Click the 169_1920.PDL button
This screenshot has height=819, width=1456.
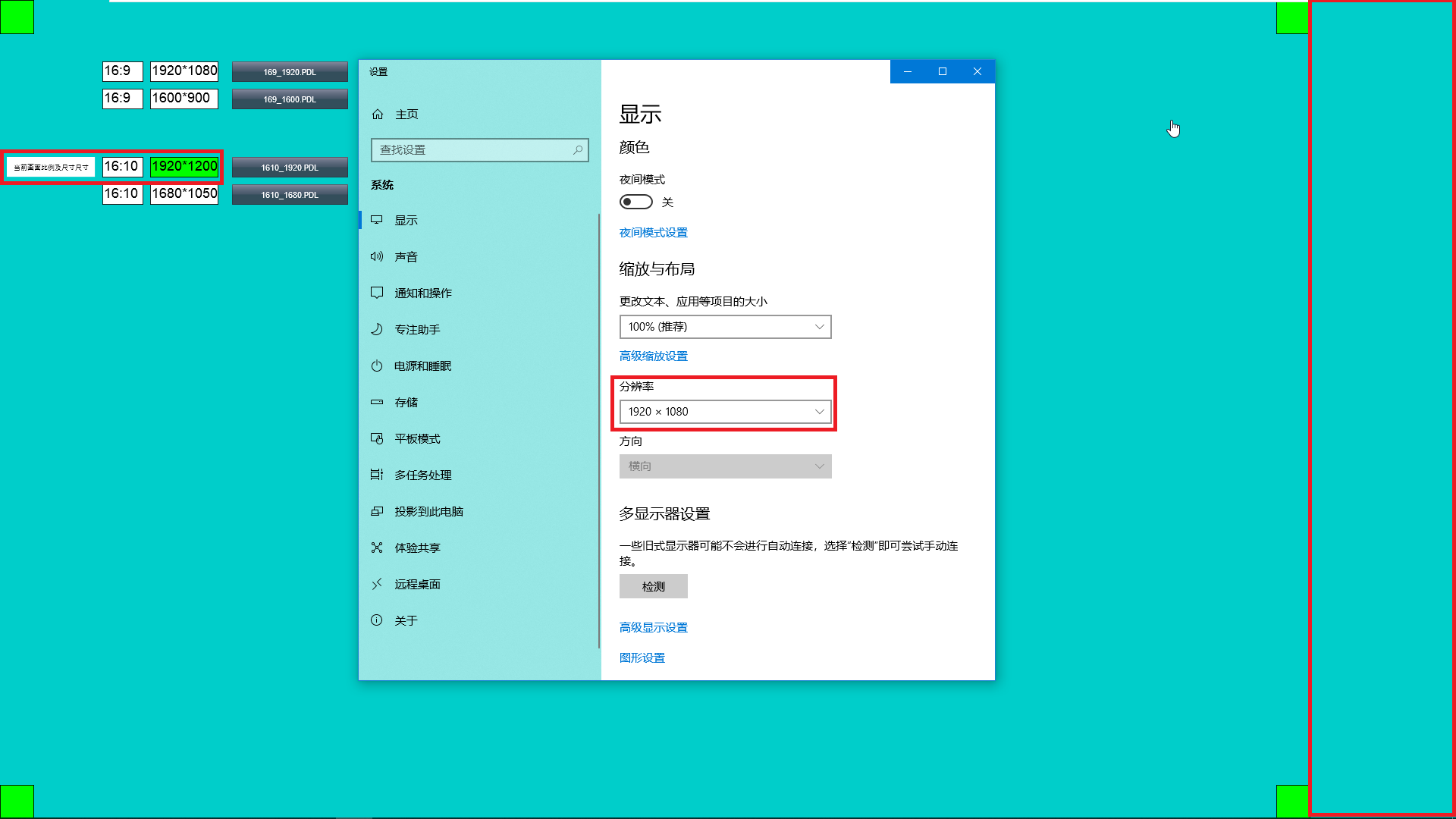coord(290,72)
